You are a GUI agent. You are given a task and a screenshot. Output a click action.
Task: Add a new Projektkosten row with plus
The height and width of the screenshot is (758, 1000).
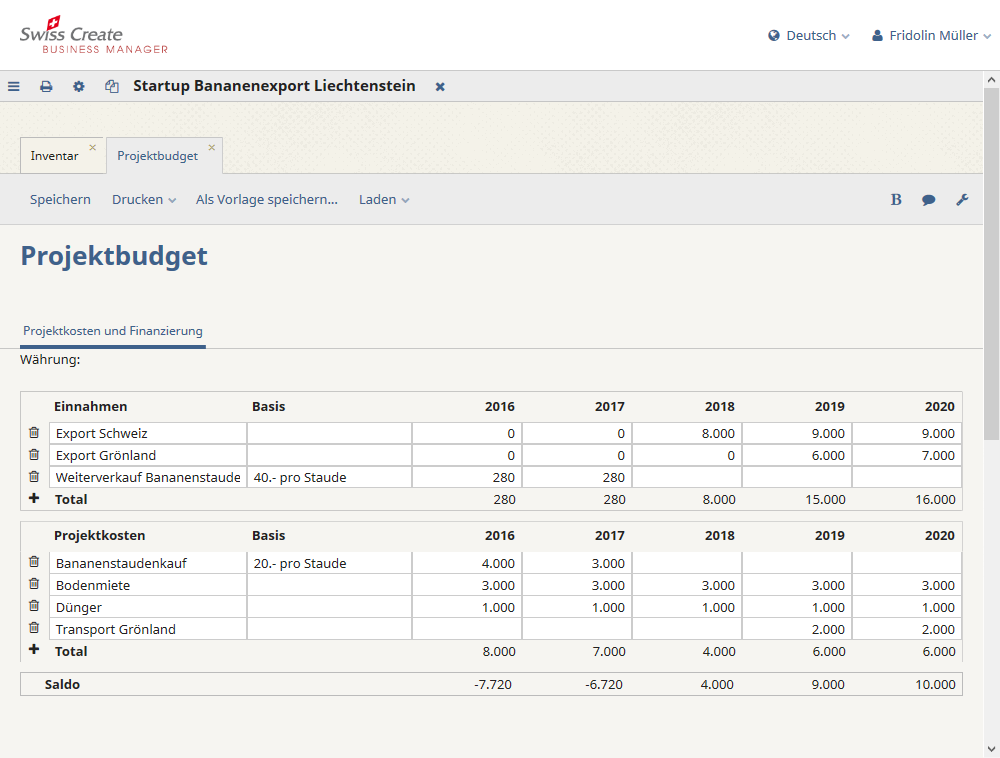point(34,650)
